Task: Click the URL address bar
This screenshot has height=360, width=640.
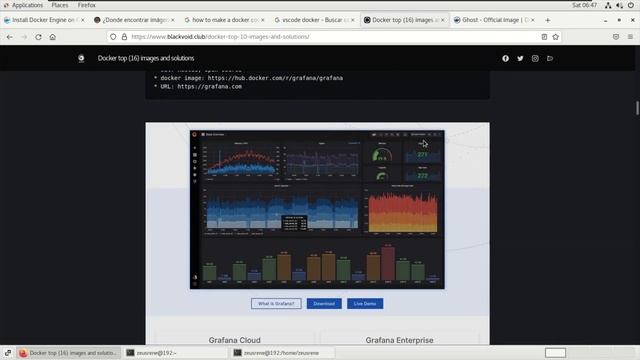Action: click(x=335, y=37)
